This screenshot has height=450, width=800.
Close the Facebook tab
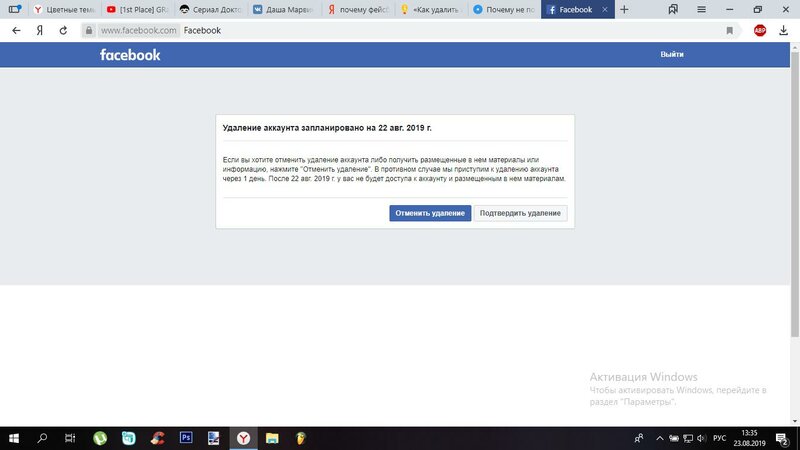(605, 9)
